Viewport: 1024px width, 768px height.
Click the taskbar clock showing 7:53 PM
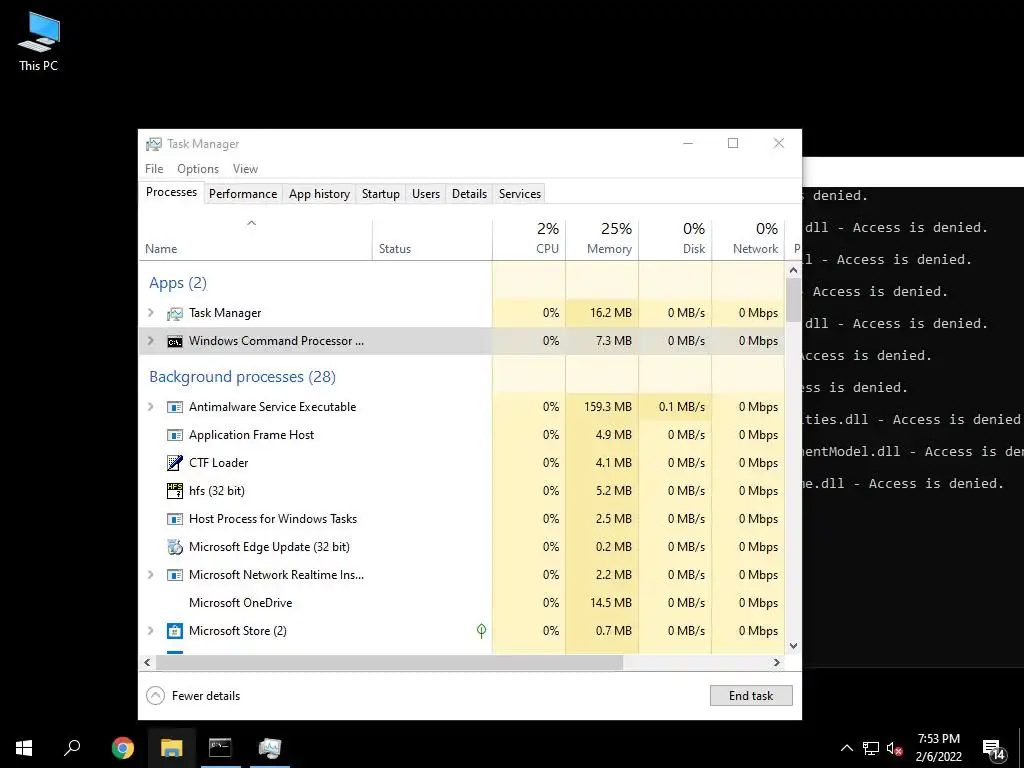tap(938, 748)
